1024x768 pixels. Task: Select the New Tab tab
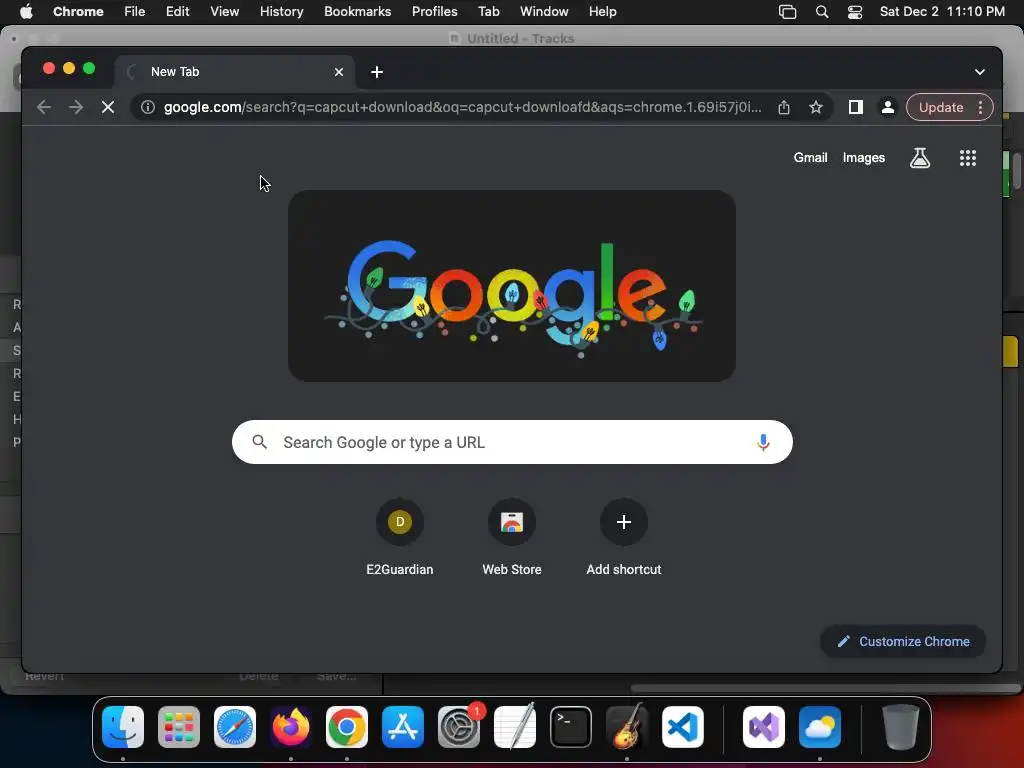pyautogui.click(x=235, y=72)
